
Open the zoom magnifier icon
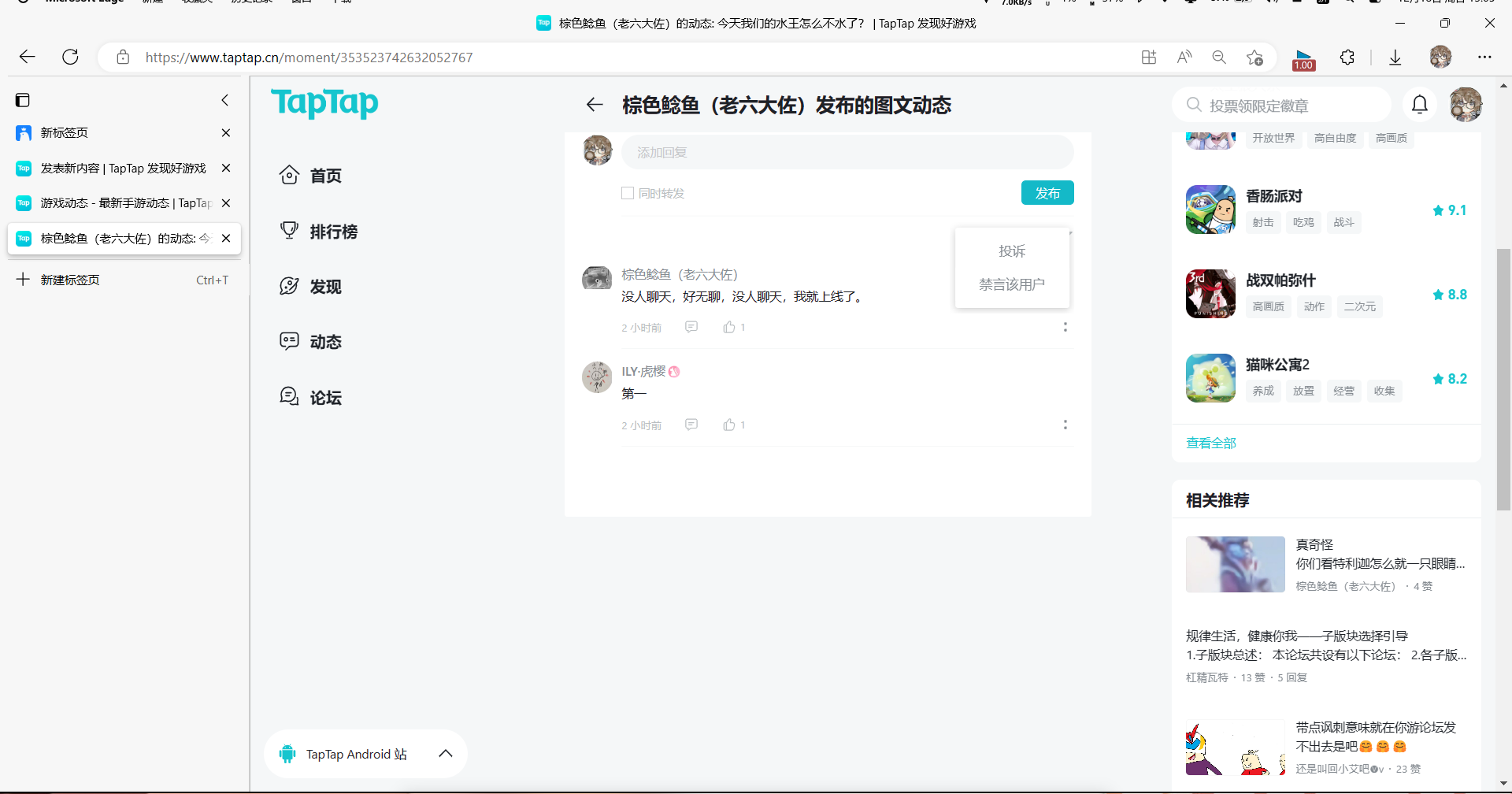pyautogui.click(x=1219, y=57)
